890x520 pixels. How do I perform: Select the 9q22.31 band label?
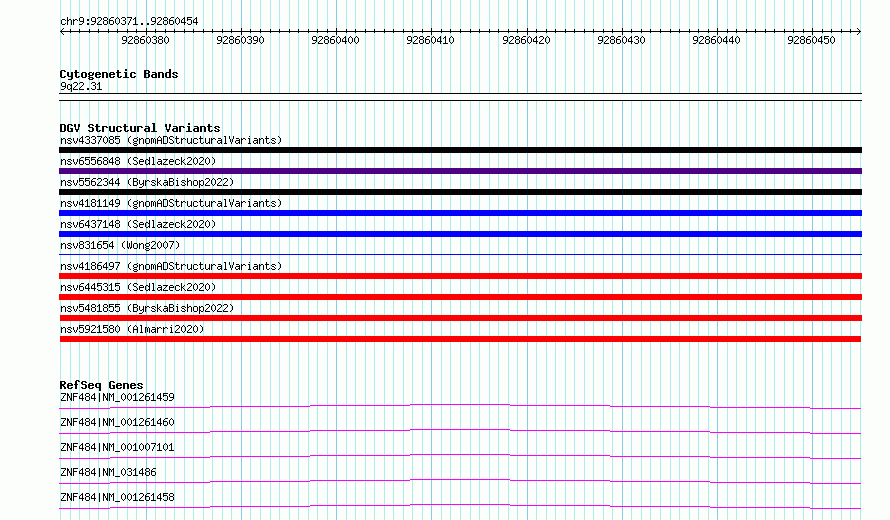(81, 86)
